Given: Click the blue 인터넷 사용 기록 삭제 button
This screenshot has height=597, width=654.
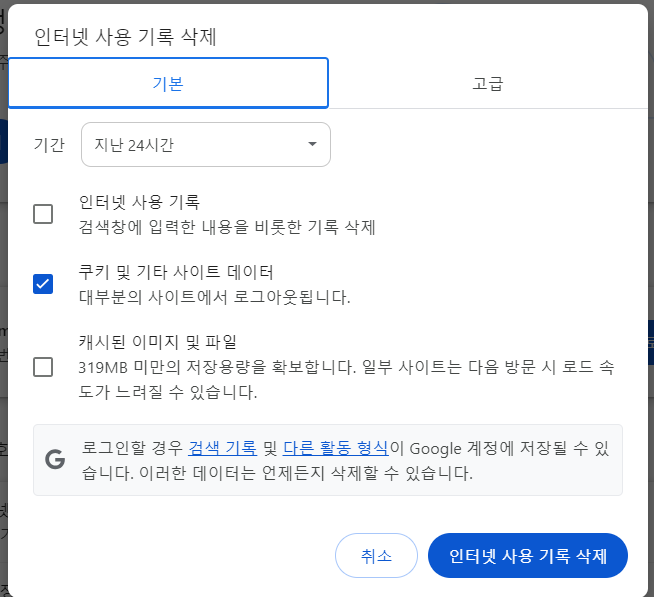Looking at the screenshot, I should 528,555.
